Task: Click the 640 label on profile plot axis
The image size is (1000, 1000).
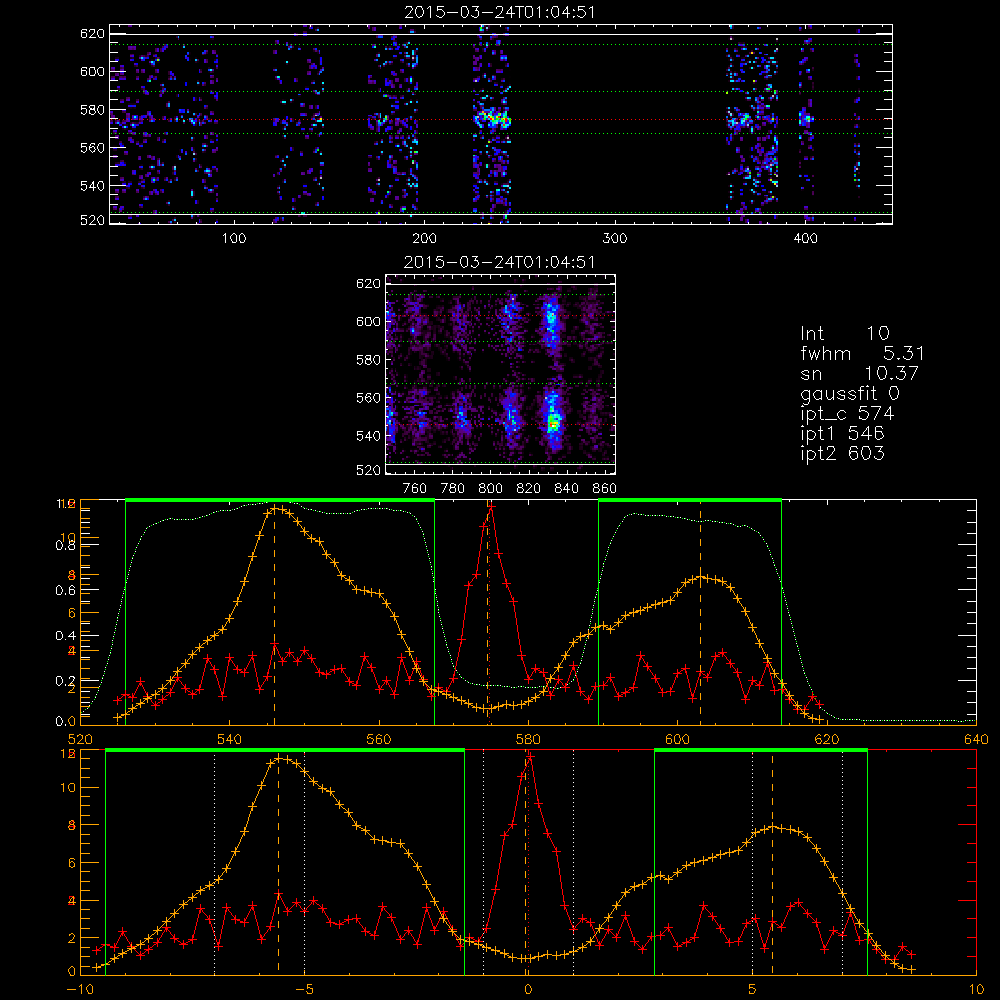Action: 976,740
